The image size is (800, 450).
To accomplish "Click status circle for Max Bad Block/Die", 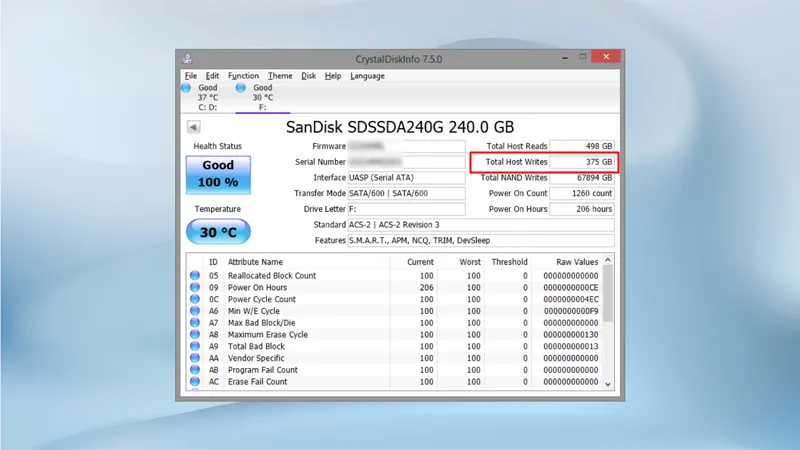I will click(x=195, y=322).
